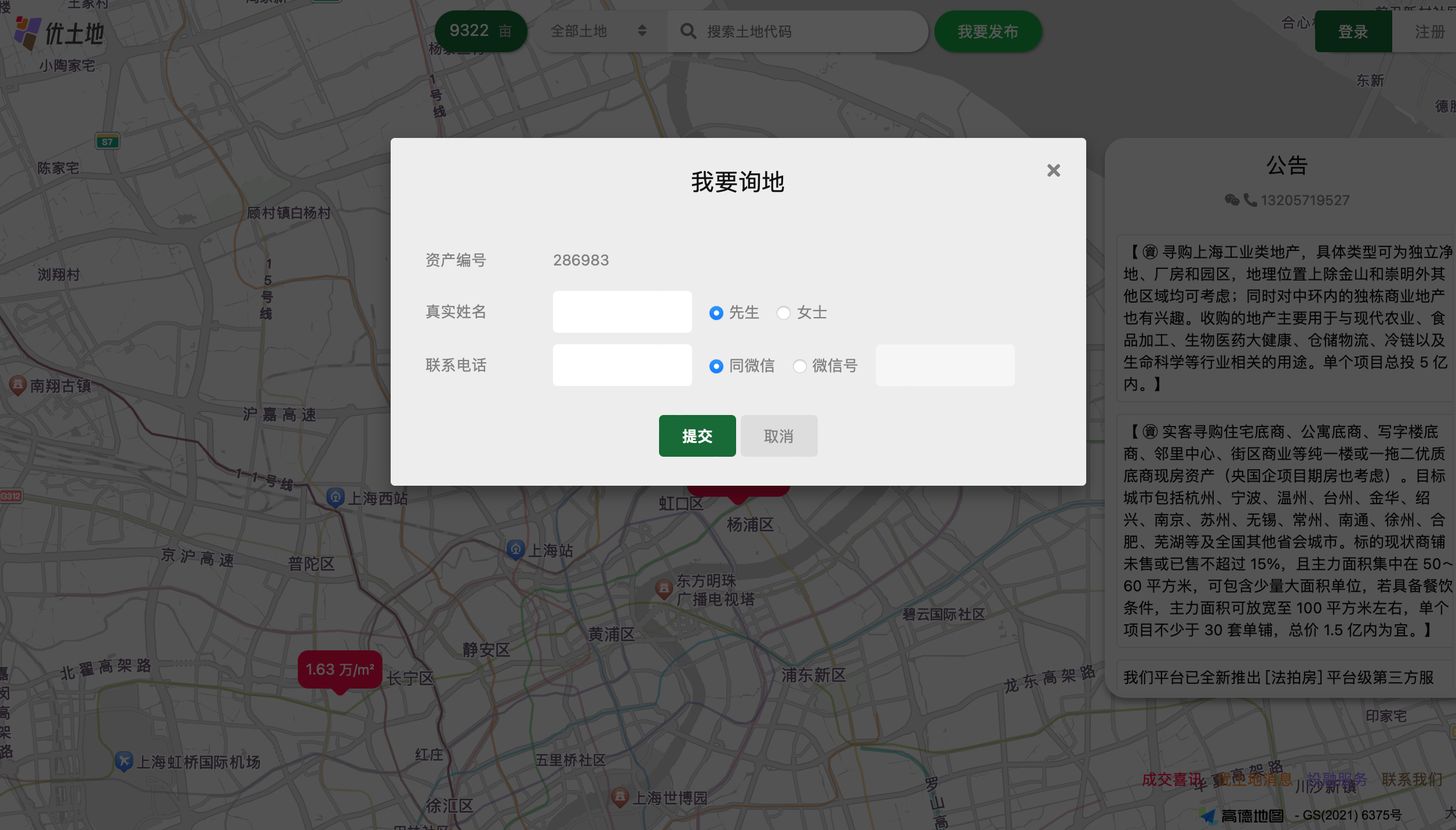Click the 上海世博园 landmark icon
The width and height of the screenshot is (1456, 830).
tap(621, 796)
